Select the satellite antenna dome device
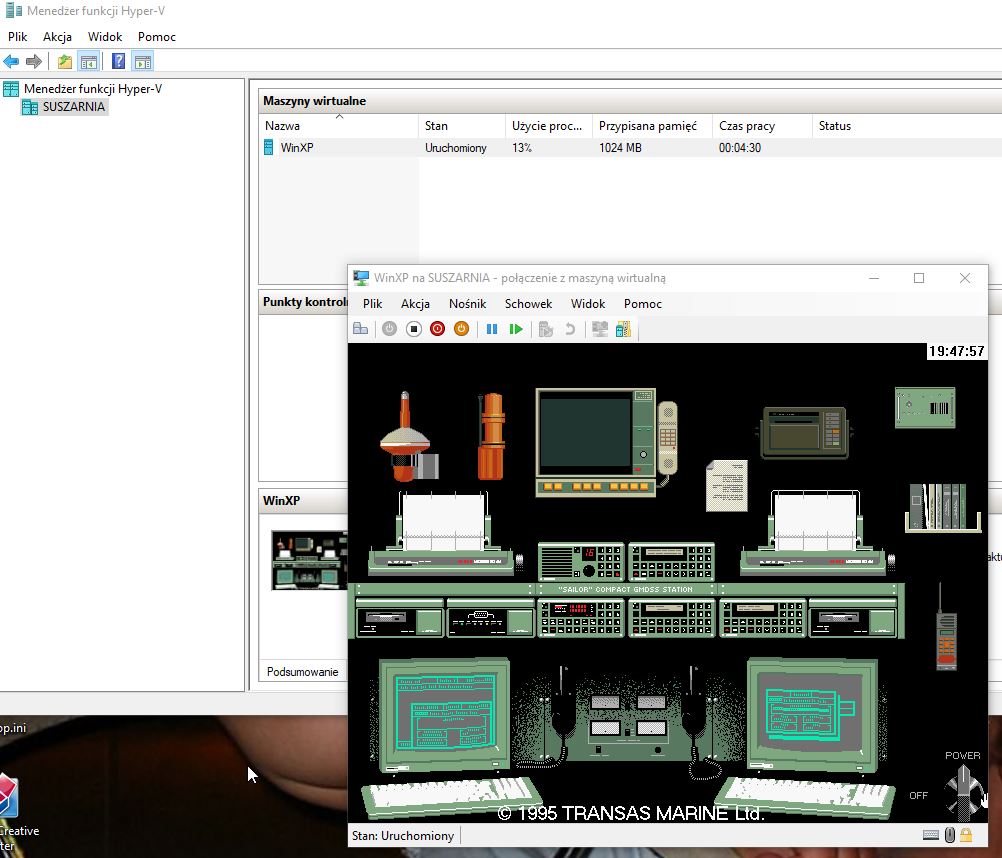1002x858 pixels. [408, 436]
